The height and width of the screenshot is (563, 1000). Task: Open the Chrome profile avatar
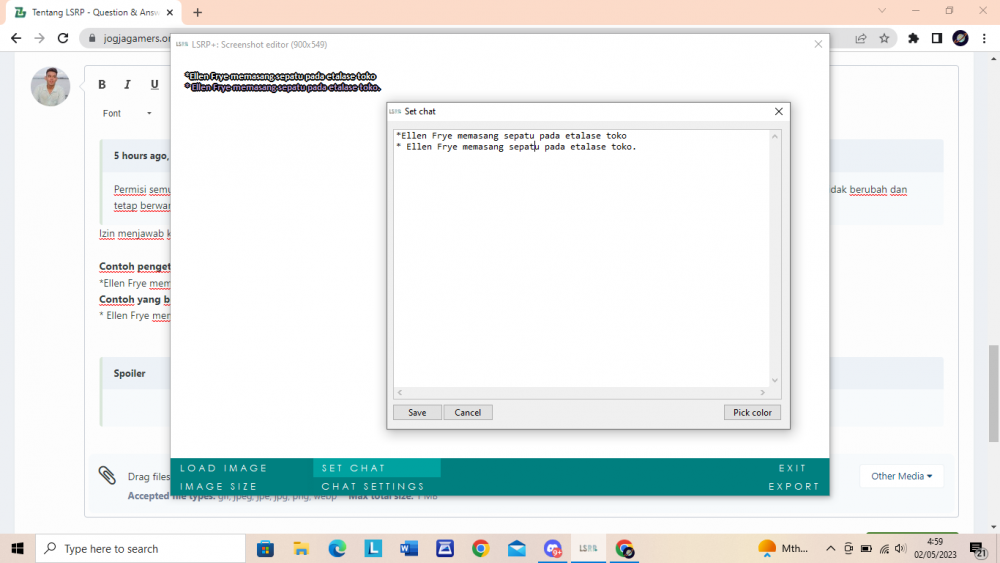960,38
